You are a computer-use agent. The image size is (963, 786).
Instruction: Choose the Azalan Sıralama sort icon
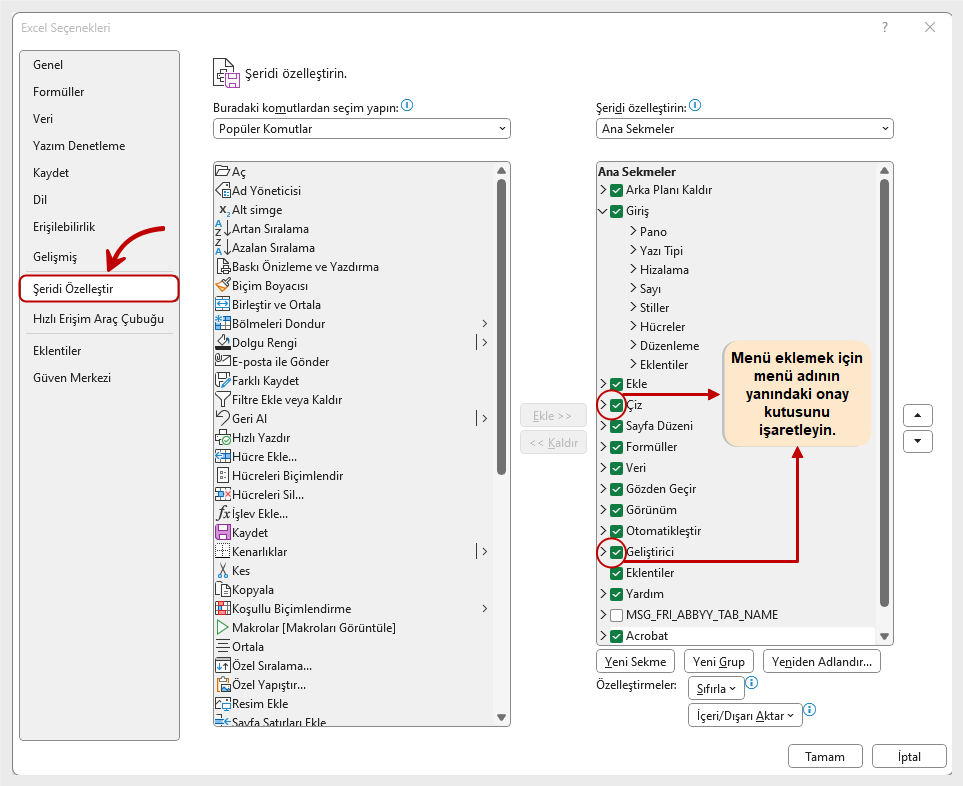tap(222, 247)
